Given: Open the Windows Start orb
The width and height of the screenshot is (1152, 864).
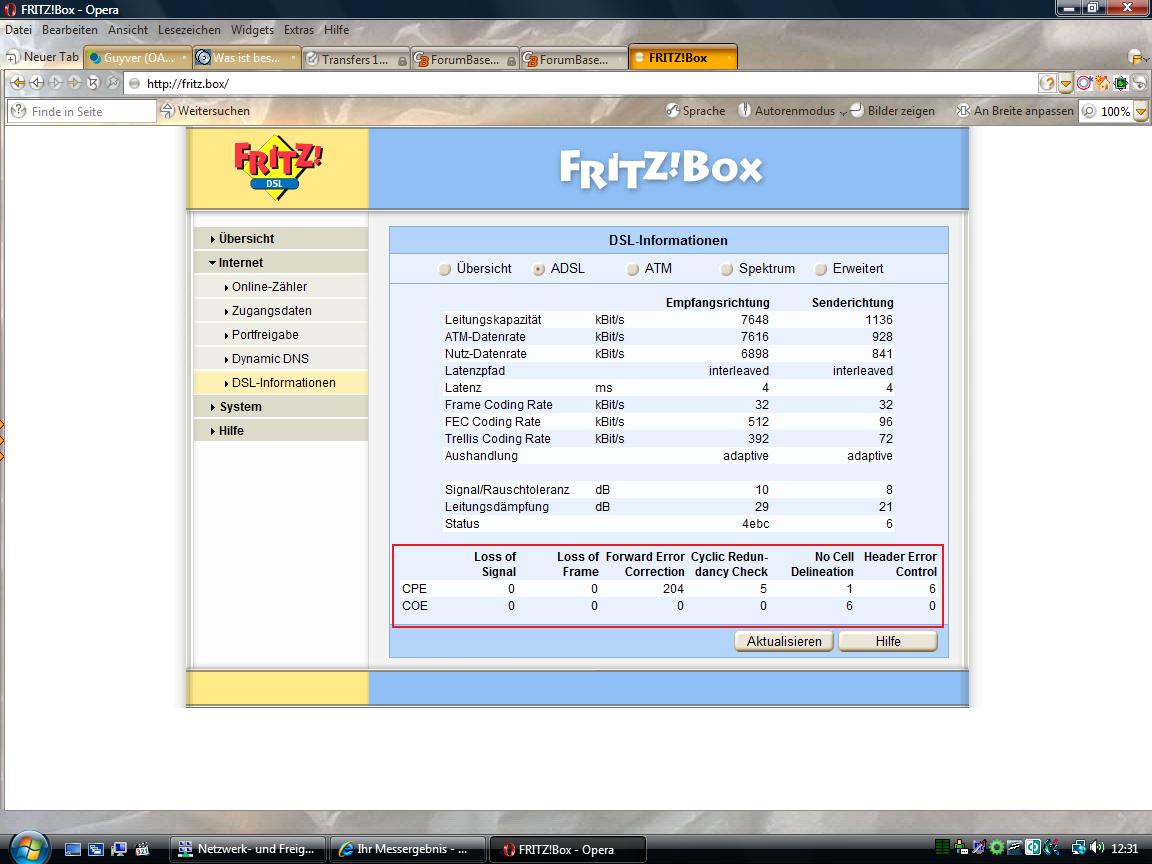Looking at the screenshot, I should [28, 847].
